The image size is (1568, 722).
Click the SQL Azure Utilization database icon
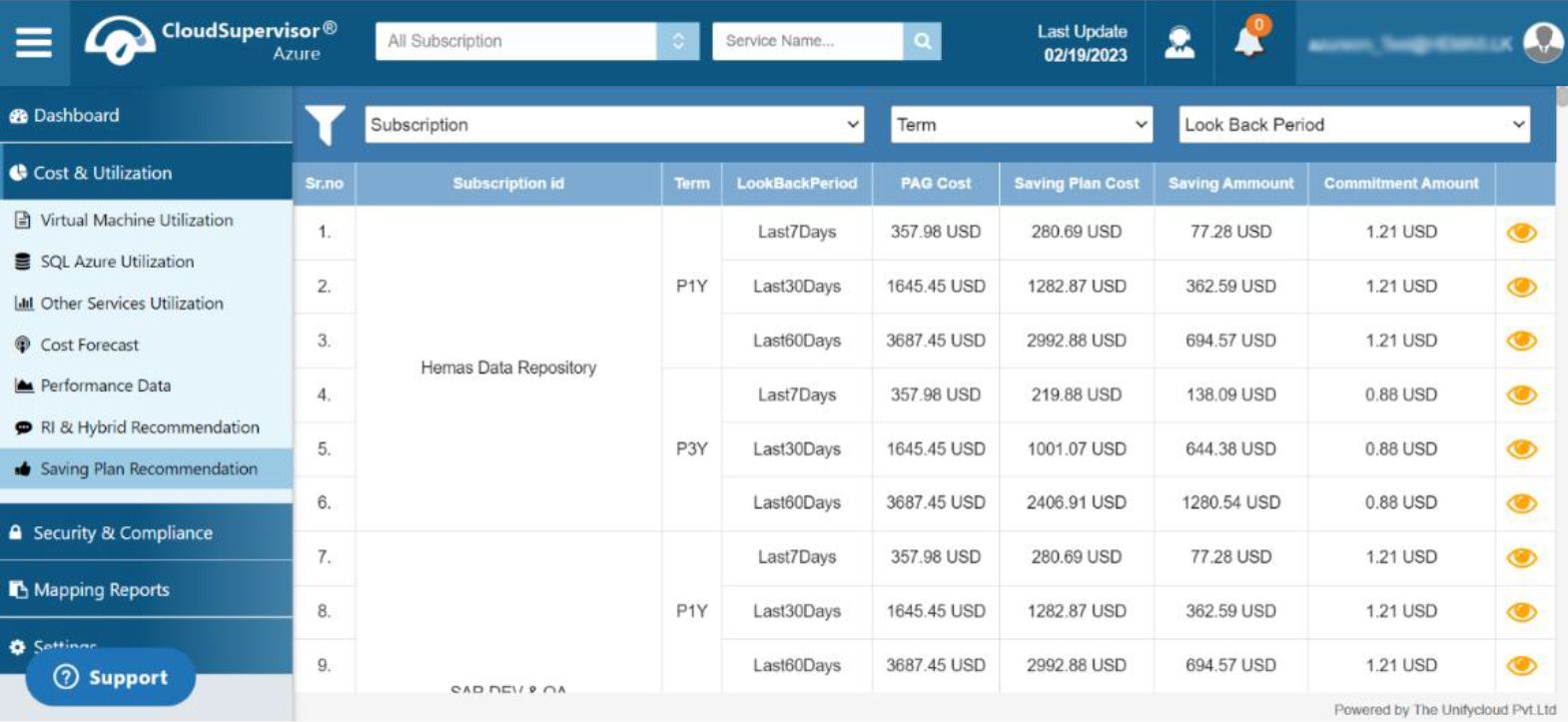tap(23, 262)
